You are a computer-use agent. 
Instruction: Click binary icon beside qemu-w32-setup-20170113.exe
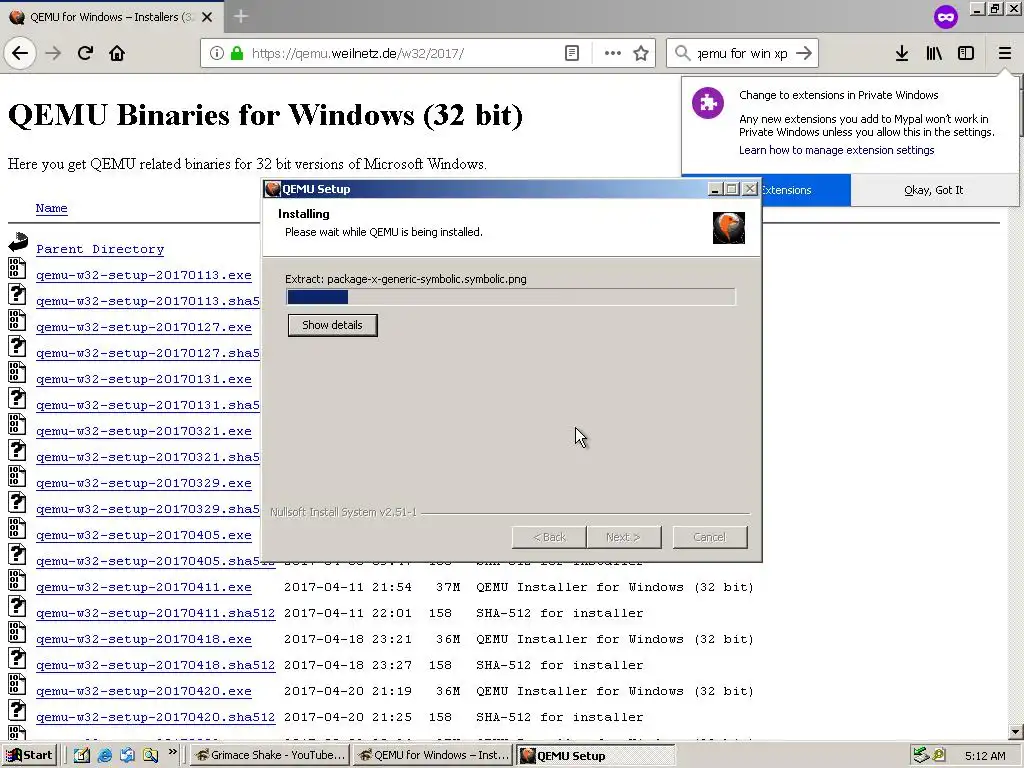(x=18, y=268)
